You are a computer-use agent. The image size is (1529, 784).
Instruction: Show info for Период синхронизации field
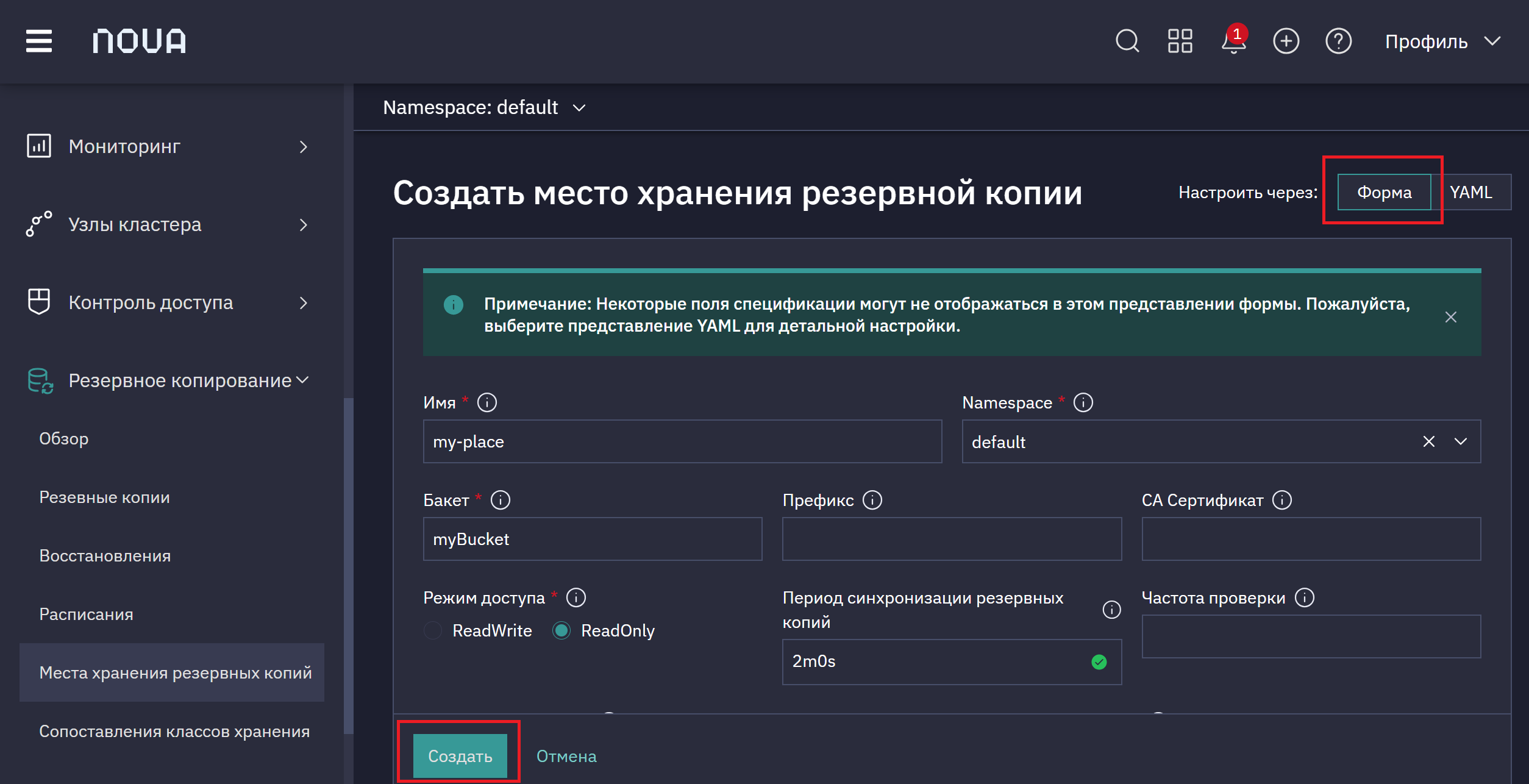tap(1112, 610)
